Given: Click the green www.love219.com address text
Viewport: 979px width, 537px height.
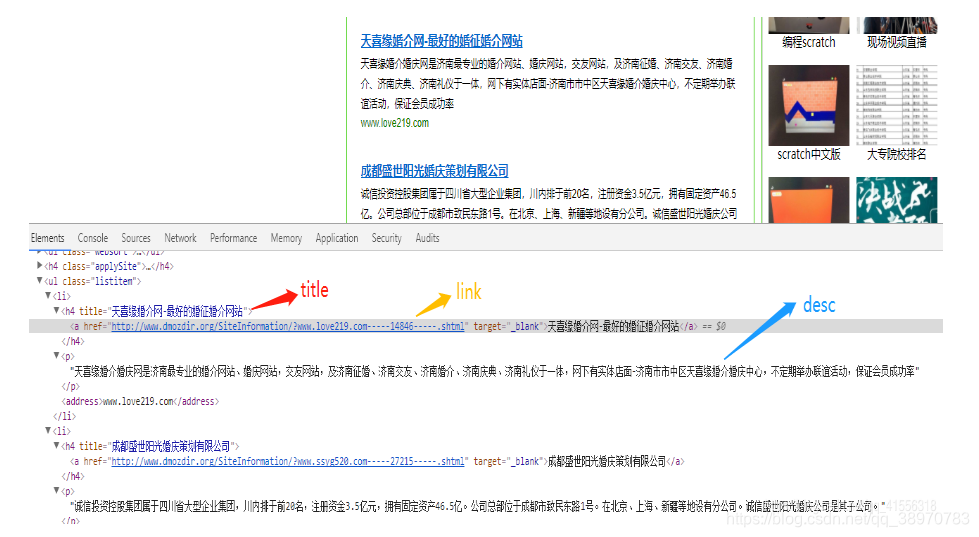Looking at the screenshot, I should click(395, 123).
